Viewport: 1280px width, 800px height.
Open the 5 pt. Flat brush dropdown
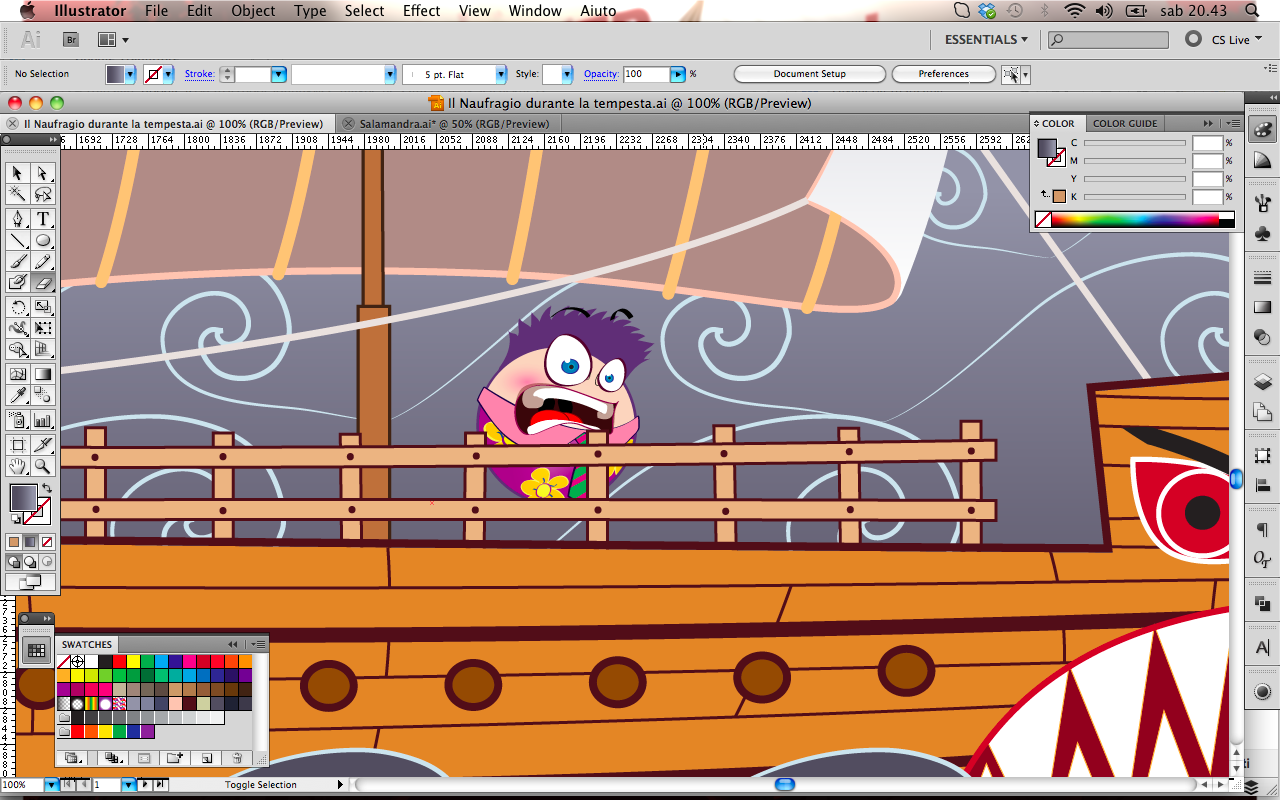pyautogui.click(x=500, y=74)
